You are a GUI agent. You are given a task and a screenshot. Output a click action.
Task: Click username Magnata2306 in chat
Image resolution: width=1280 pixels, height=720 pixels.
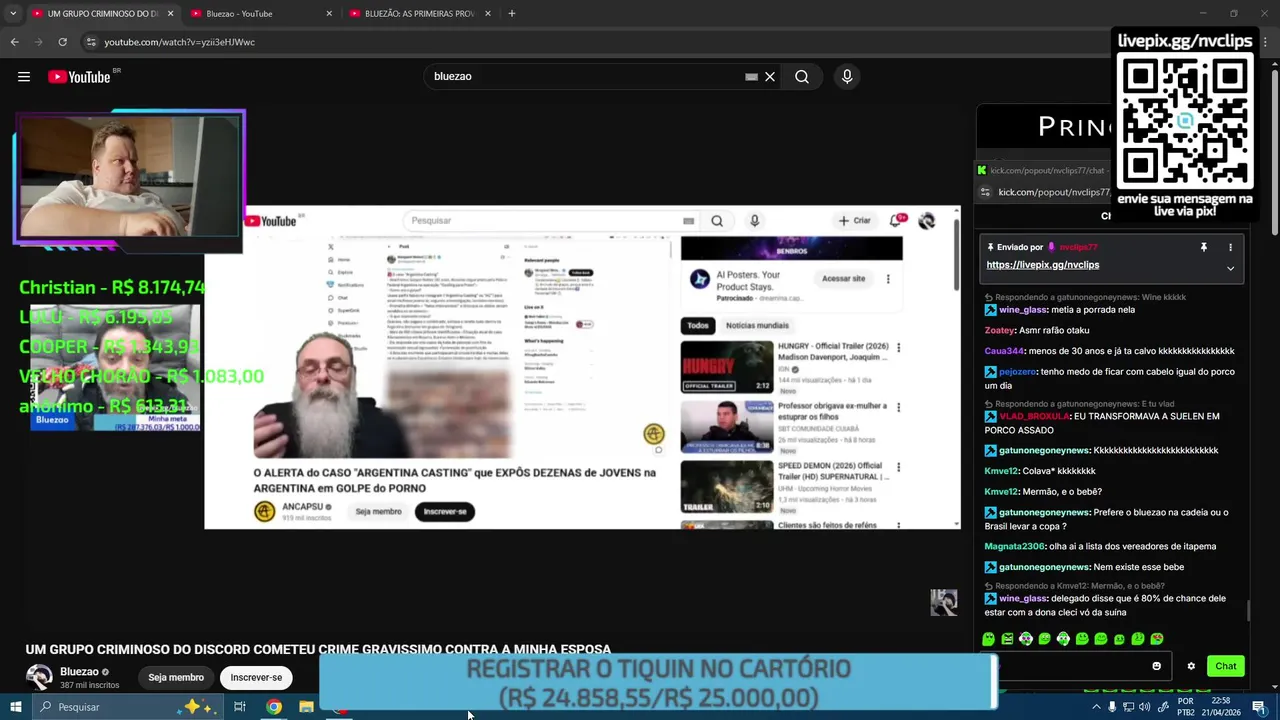pyautogui.click(x=1014, y=546)
